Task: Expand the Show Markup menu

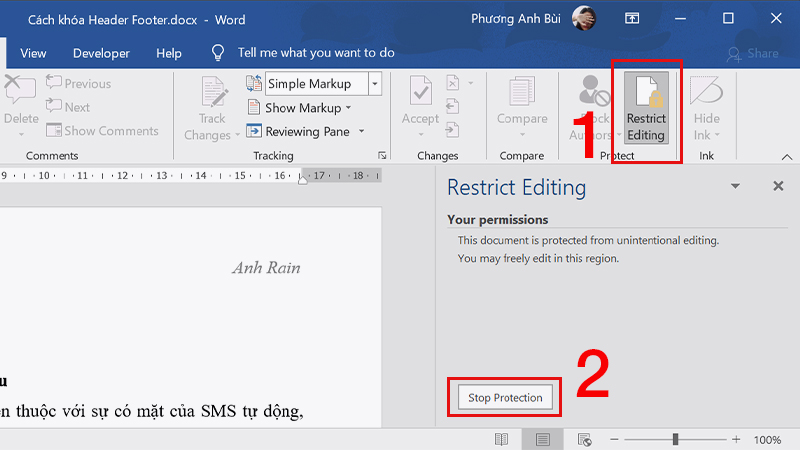Action: [299, 108]
